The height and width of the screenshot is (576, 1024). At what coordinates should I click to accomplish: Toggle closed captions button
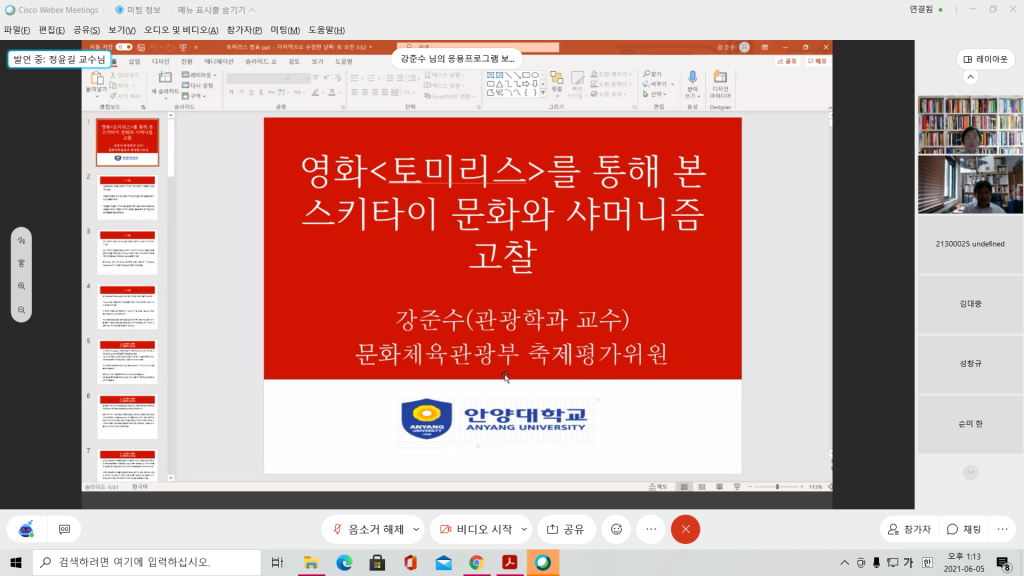click(x=64, y=529)
